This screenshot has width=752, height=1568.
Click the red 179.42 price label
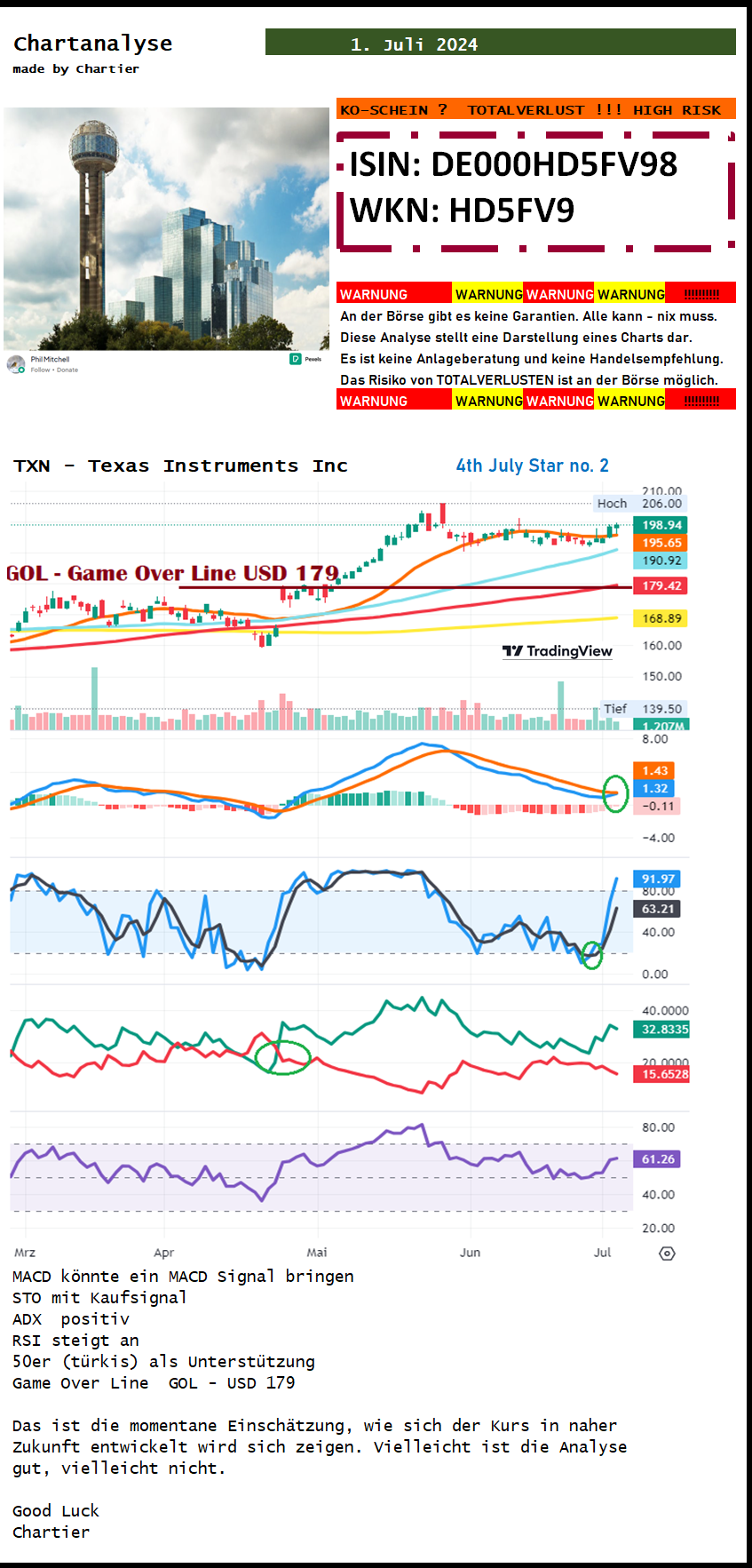(661, 585)
